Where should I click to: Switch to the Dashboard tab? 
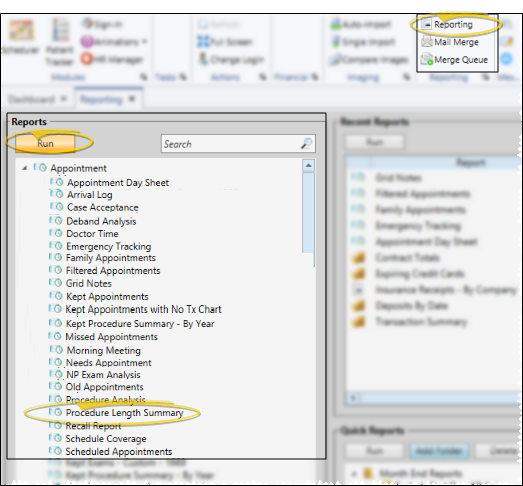coord(31,99)
